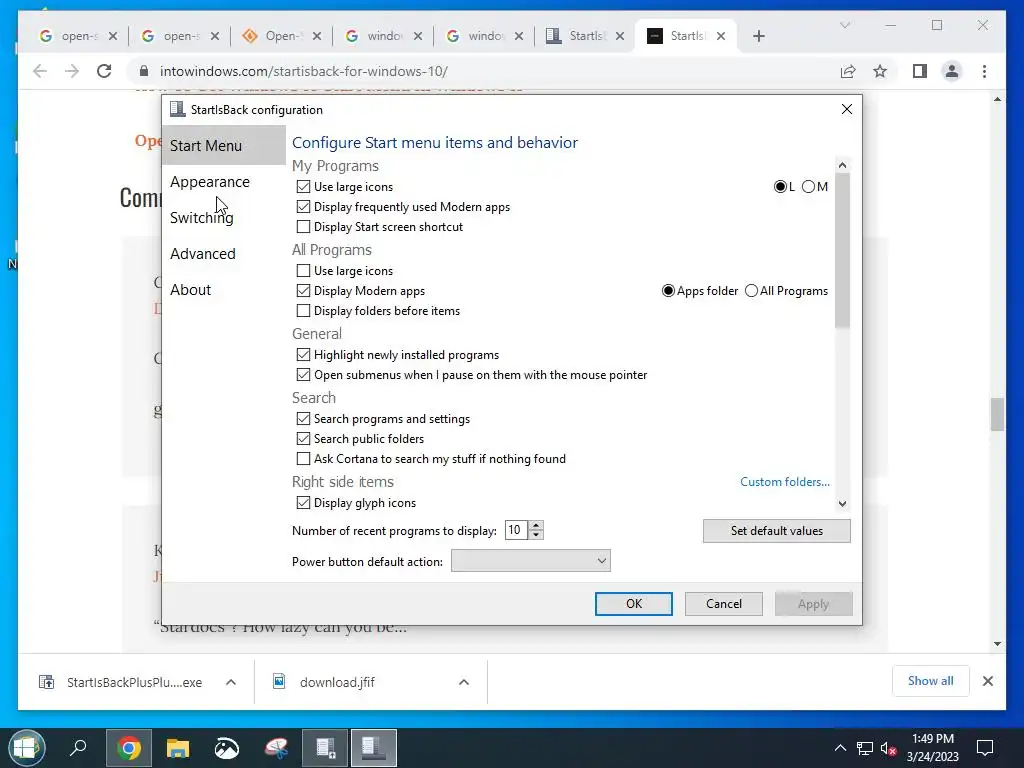This screenshot has height=768, width=1024.
Task: Click the StartIsBack installer taskbar icon
Action: 325,748
